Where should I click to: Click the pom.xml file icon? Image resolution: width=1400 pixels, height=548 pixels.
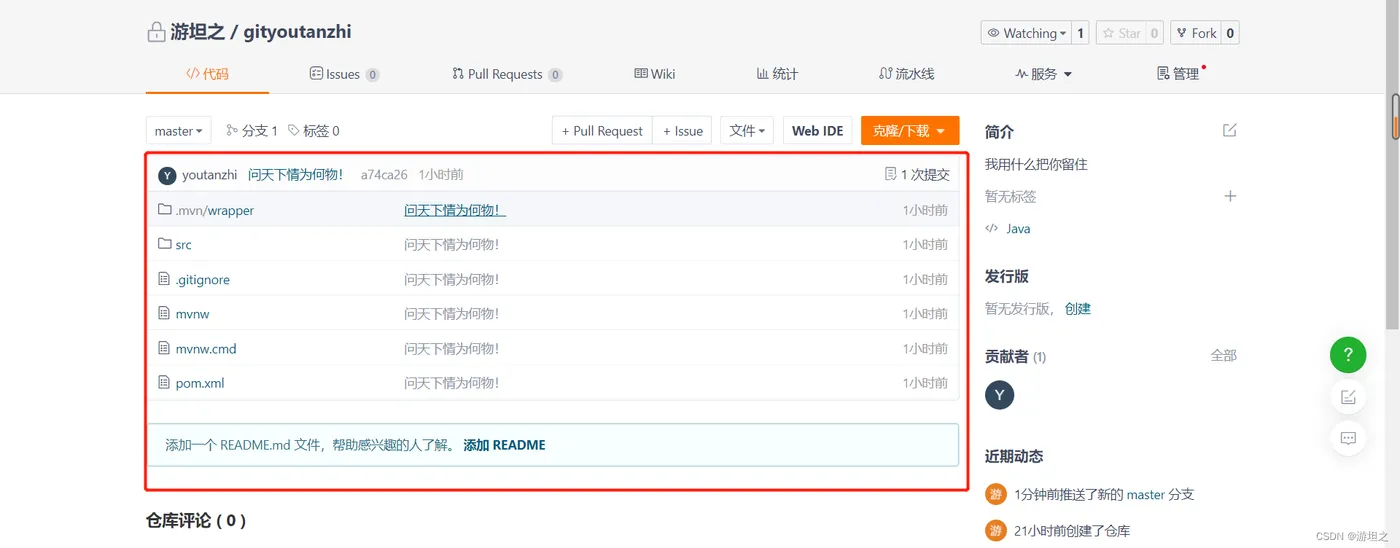(165, 382)
